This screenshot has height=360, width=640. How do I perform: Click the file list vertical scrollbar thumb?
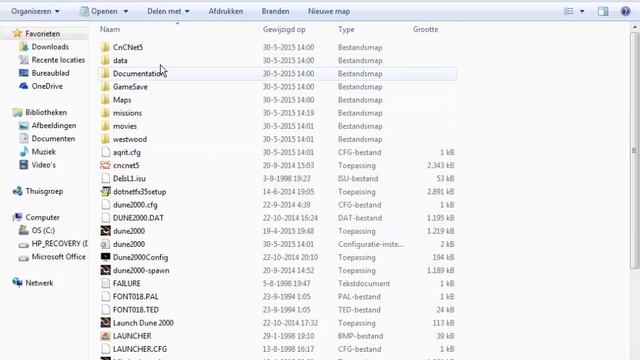[634, 150]
